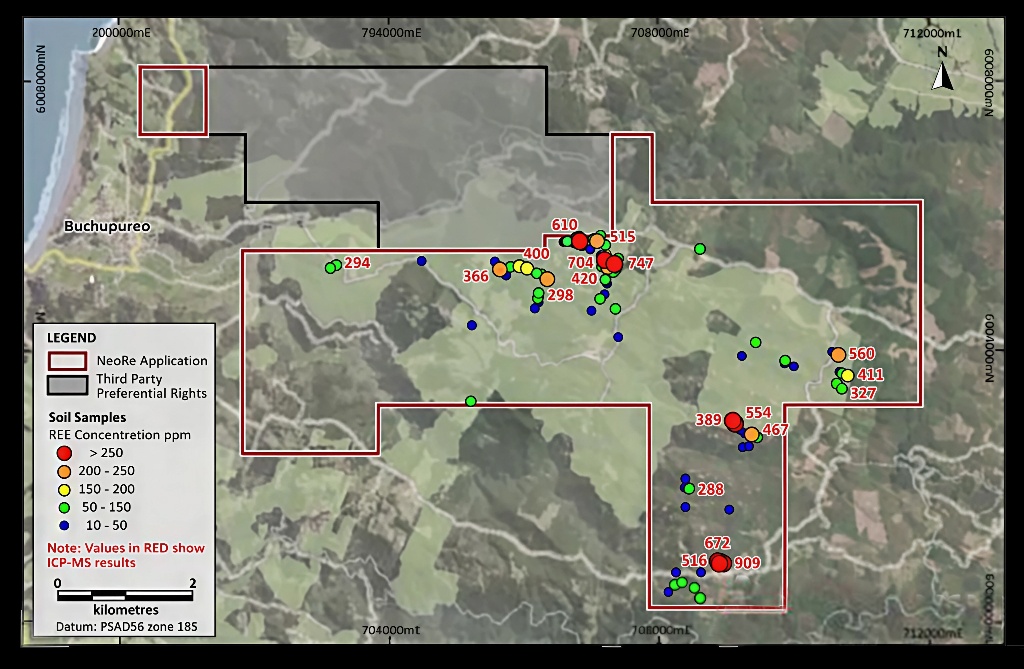The height and width of the screenshot is (669, 1024).
Task: Click the 794000mE top grid label
Action: (391, 33)
